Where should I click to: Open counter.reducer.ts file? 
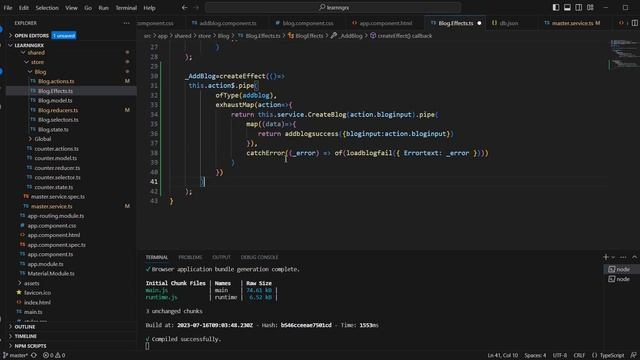tap(57, 168)
